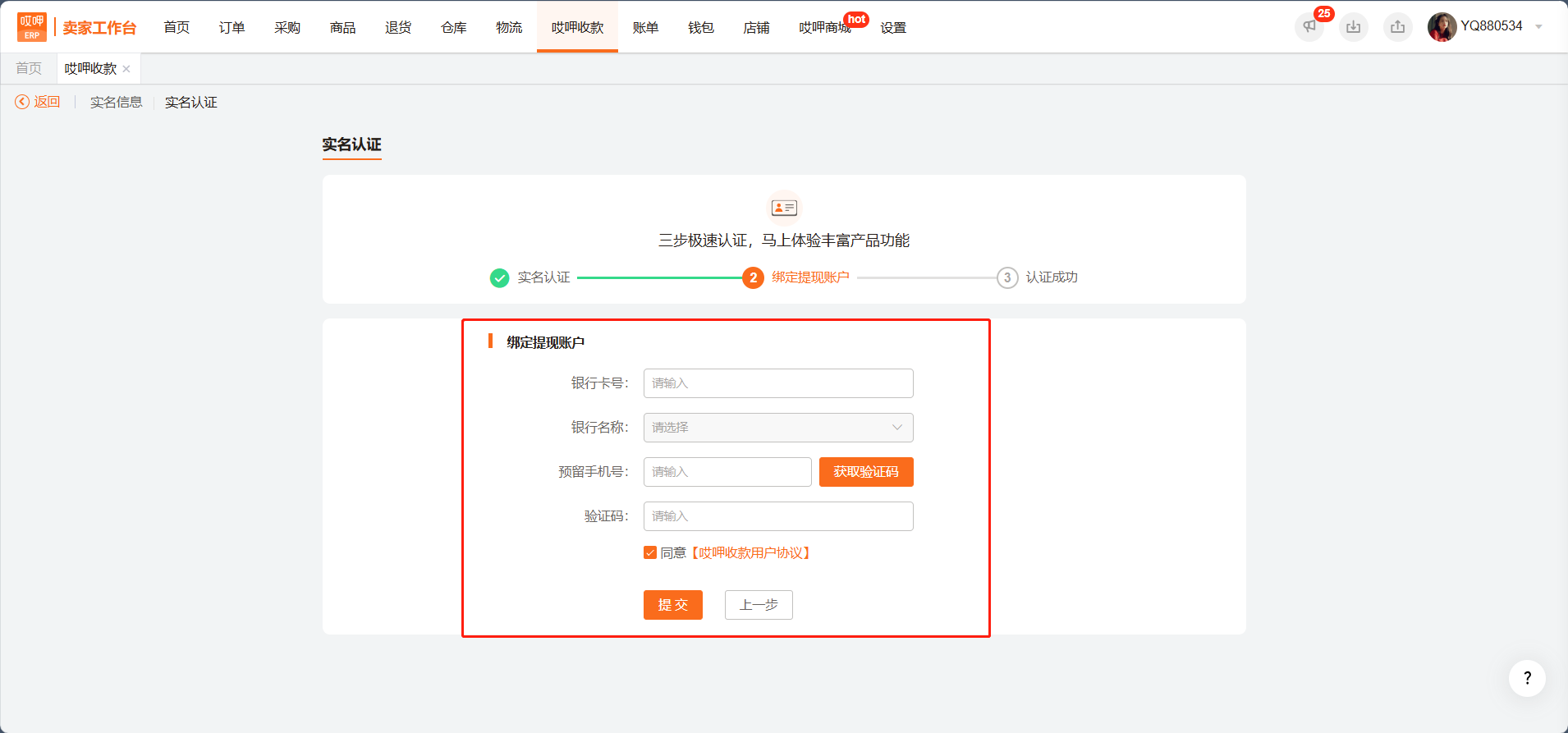The height and width of the screenshot is (733, 1568).
Task: Open the help question mark button
Action: (1527, 678)
